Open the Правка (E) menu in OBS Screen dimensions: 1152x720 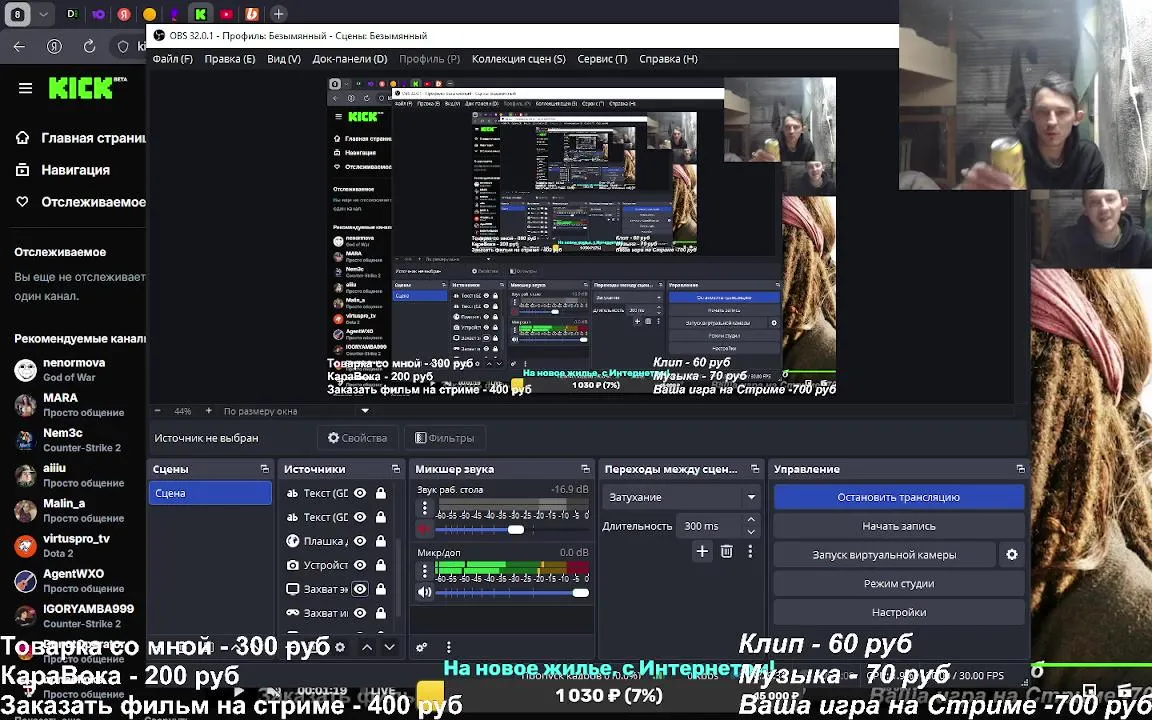[230, 59]
